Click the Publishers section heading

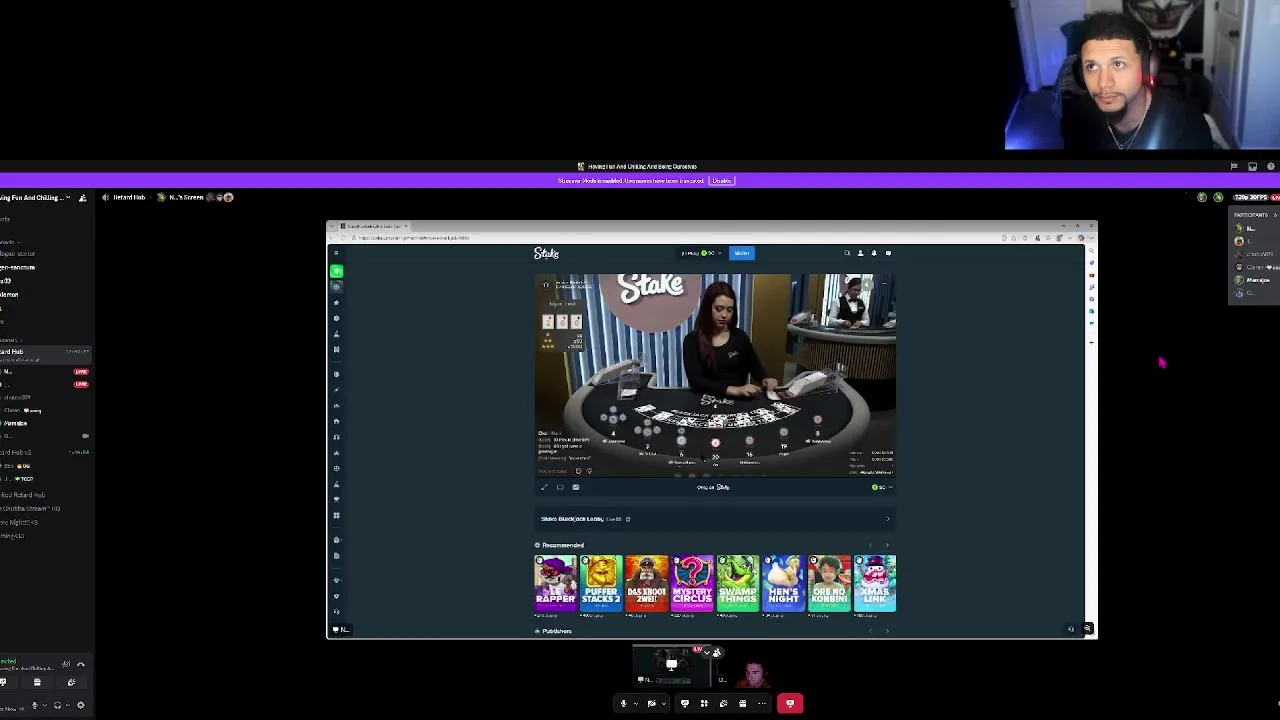[556, 631]
